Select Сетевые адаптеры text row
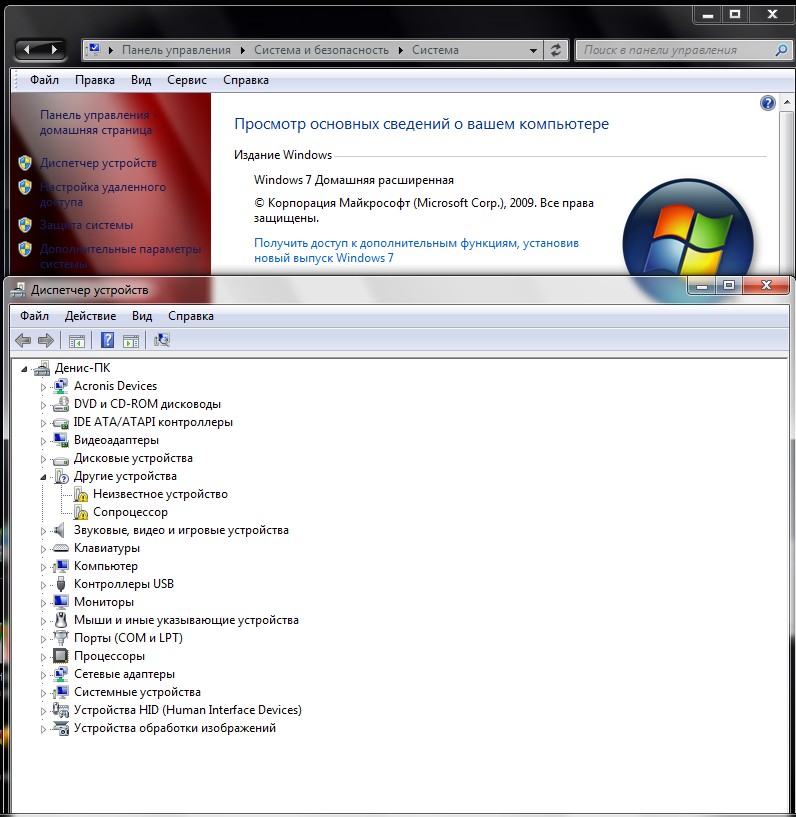 124,674
